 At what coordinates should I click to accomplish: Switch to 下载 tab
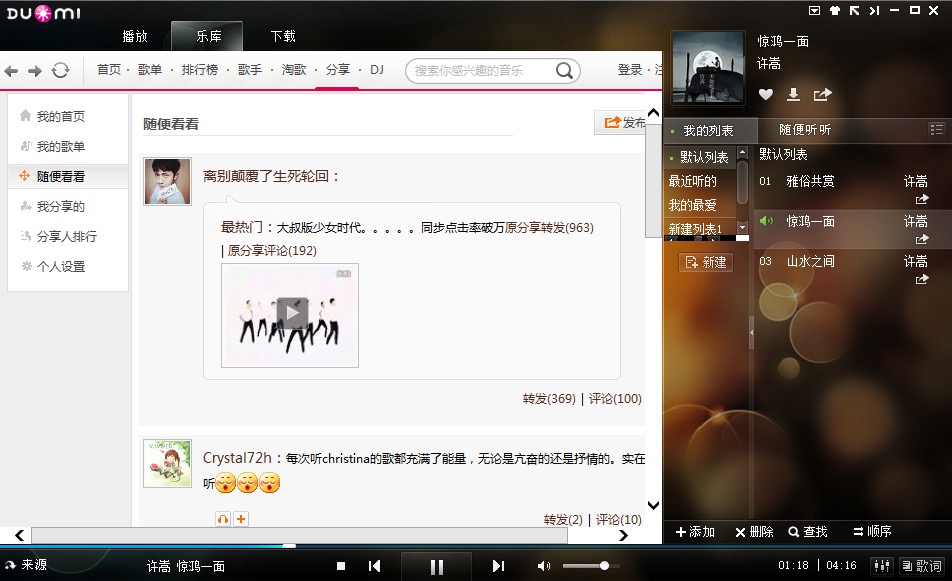pyautogui.click(x=283, y=36)
